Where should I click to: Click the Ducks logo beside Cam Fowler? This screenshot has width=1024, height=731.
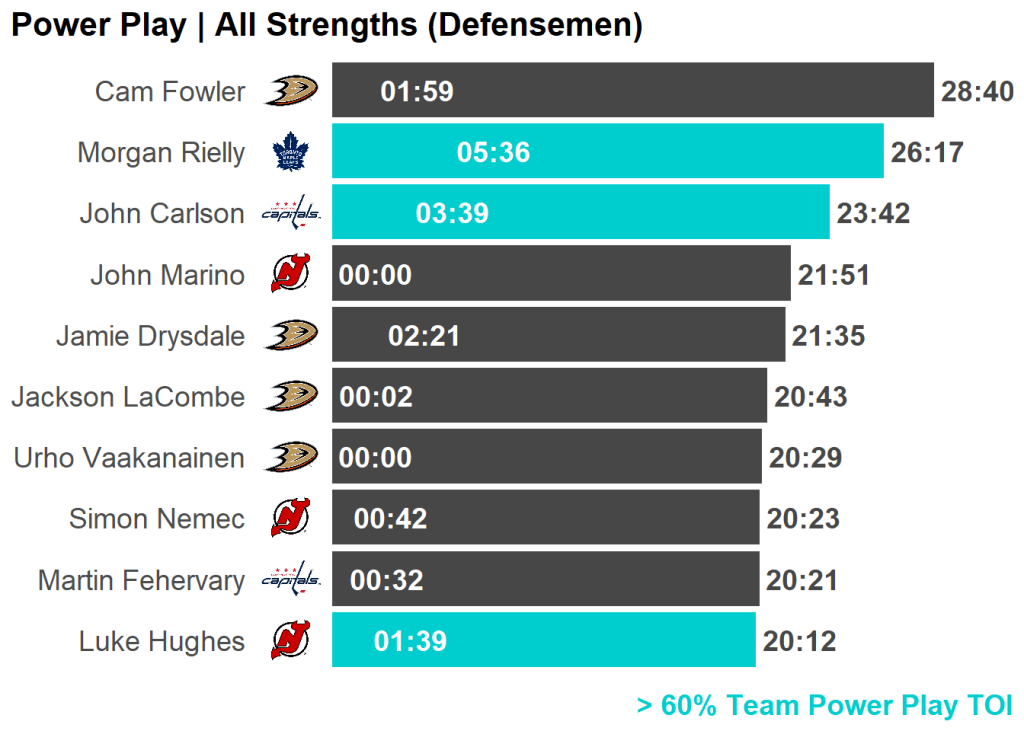[291, 91]
